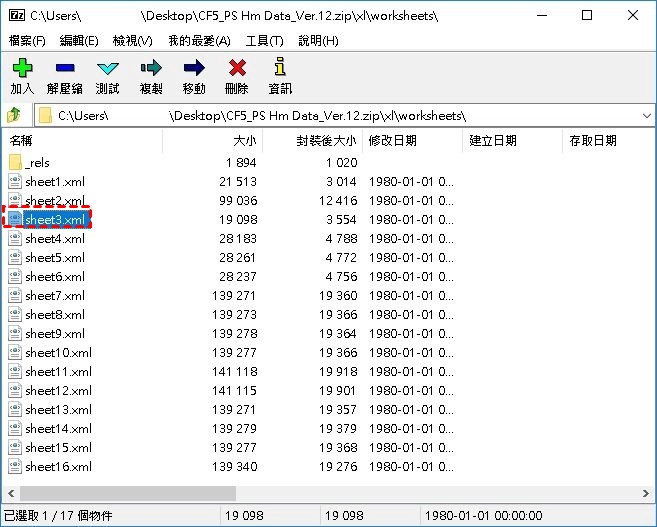Select the sheet2.xml file name

[x=55, y=201]
